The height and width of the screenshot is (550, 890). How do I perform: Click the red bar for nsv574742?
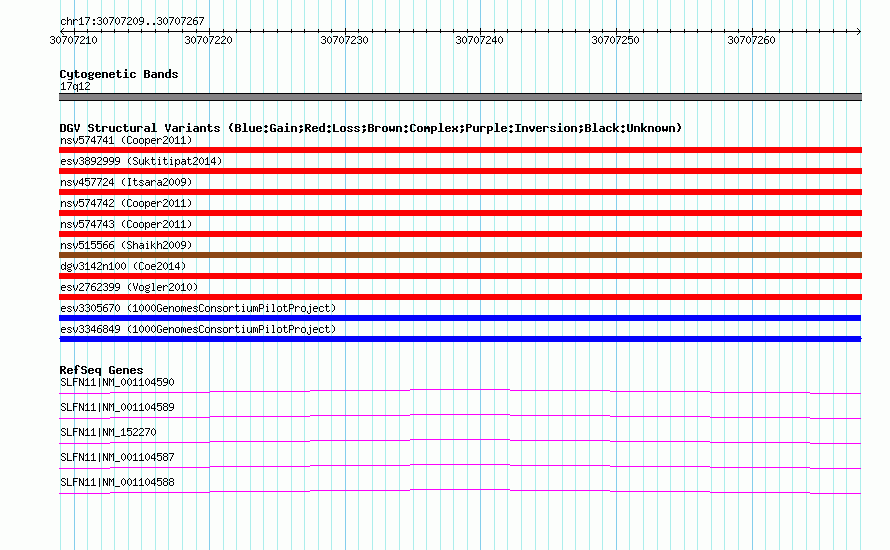pyautogui.click(x=460, y=213)
